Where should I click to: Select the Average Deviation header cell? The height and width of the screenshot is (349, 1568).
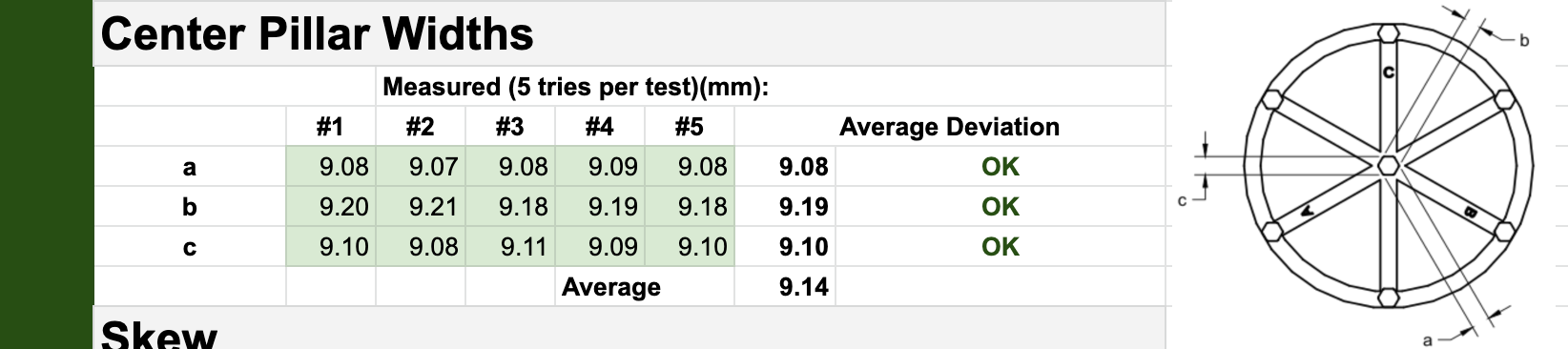(949, 127)
